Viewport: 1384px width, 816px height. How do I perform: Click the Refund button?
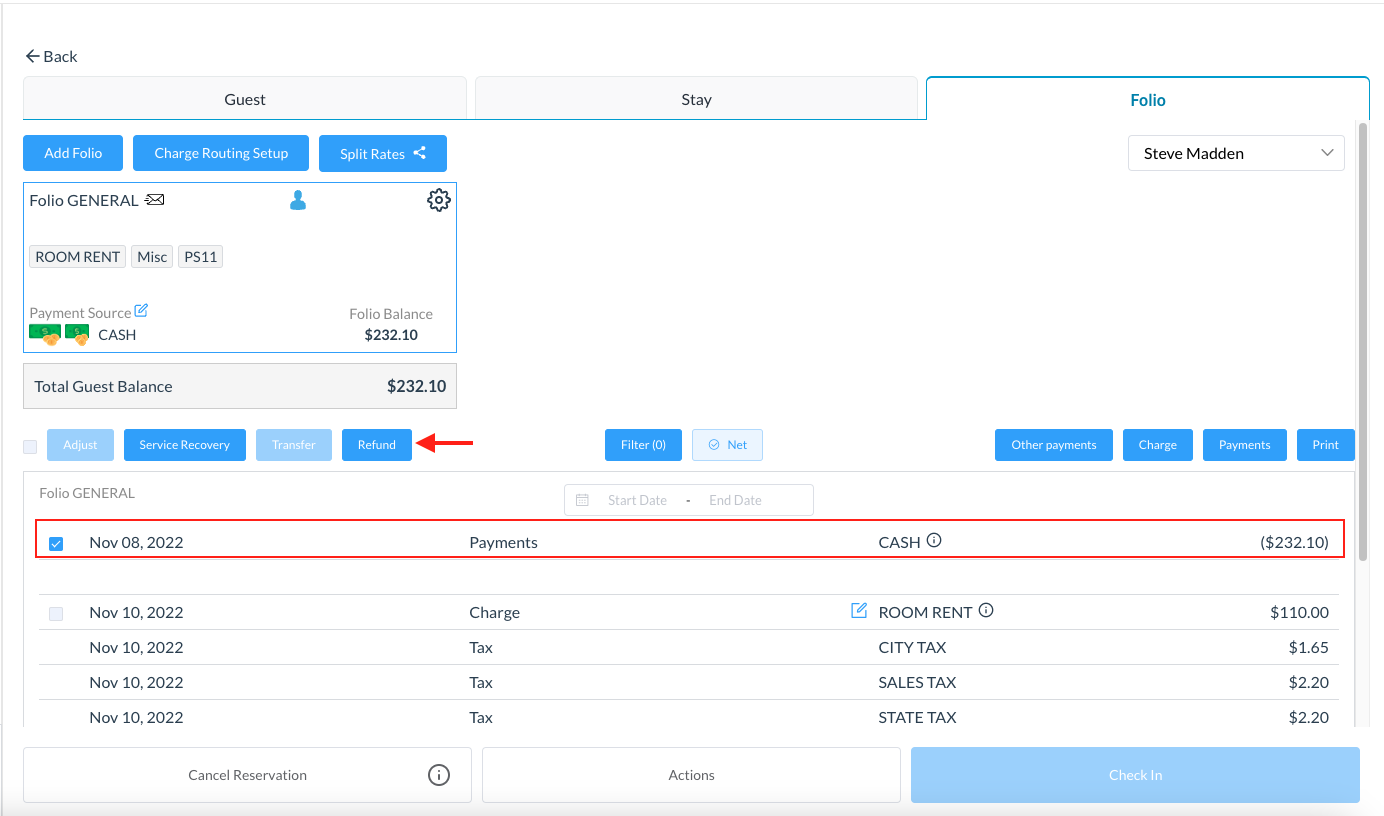point(377,445)
